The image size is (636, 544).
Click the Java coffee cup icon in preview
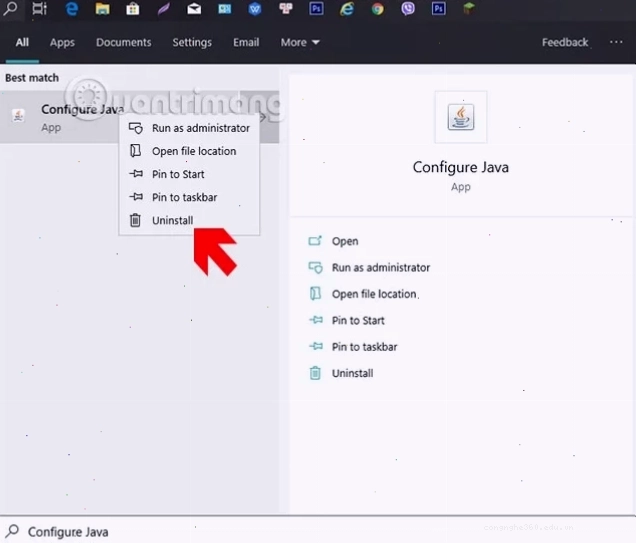click(461, 117)
